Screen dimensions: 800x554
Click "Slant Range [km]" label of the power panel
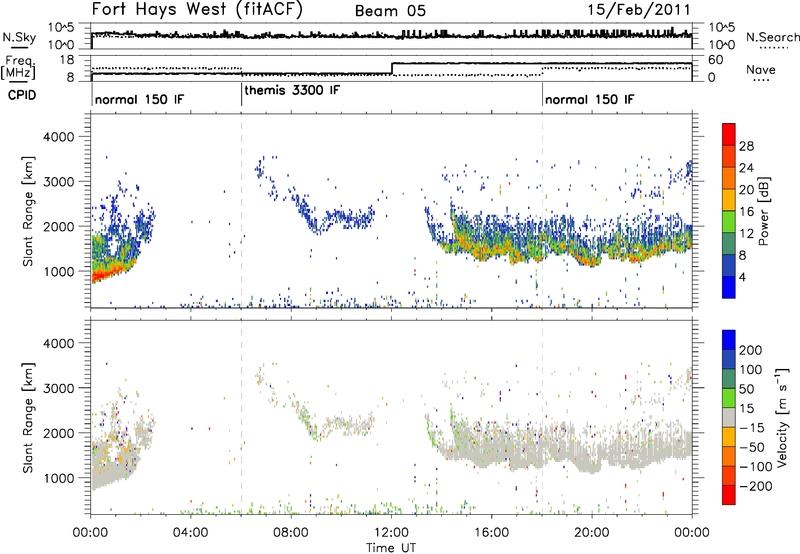pyautogui.click(x=28, y=211)
